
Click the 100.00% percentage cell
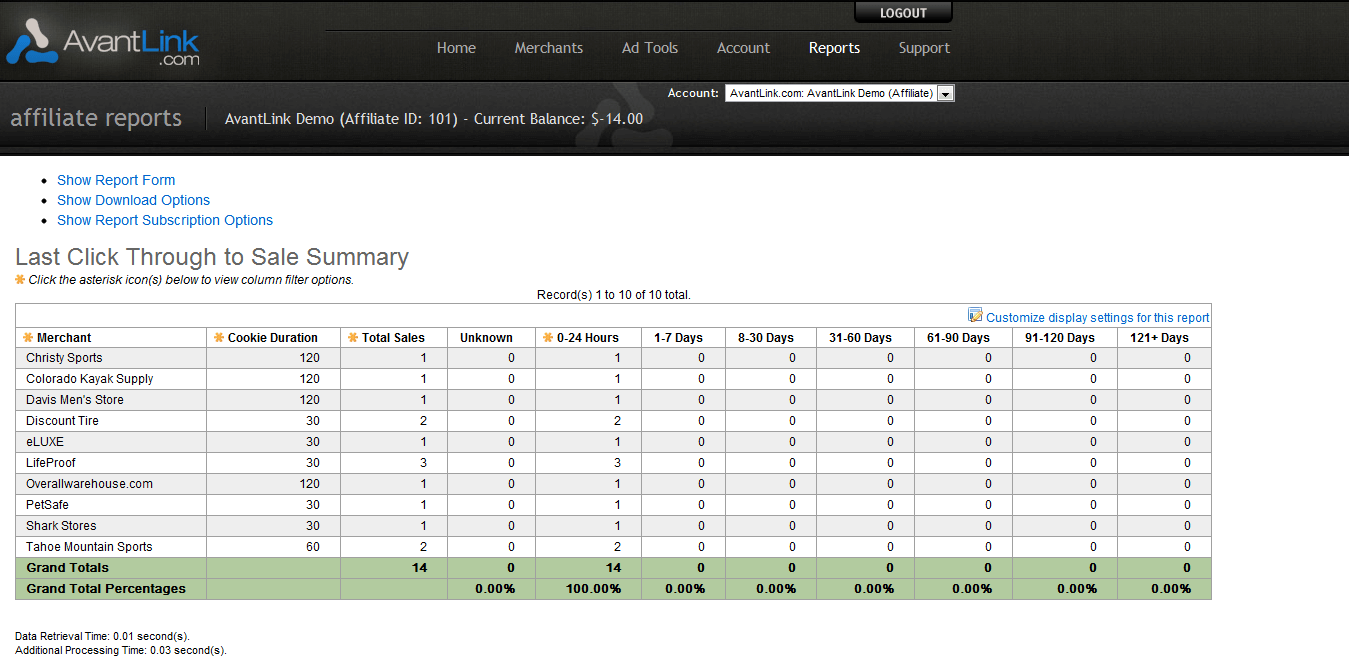tap(595, 589)
